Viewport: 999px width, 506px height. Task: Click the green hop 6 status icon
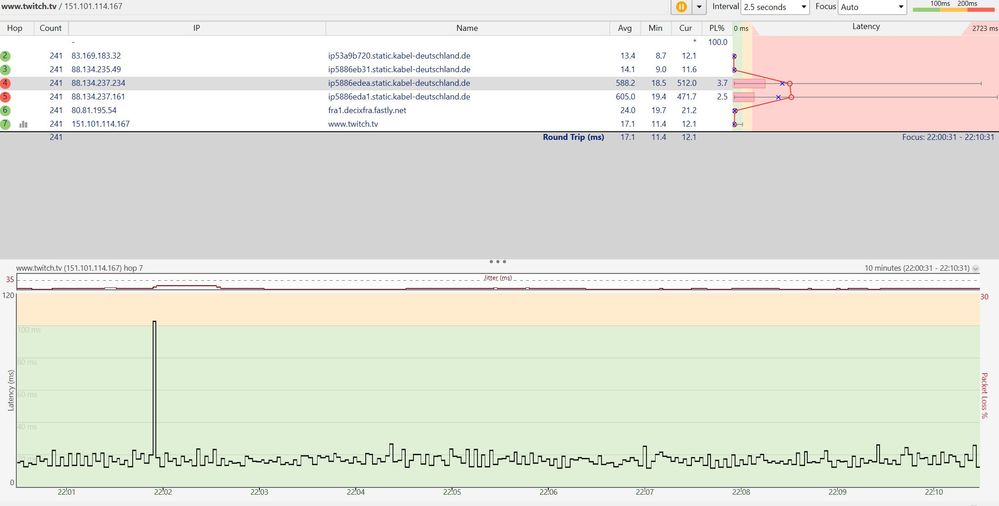(x=6, y=110)
